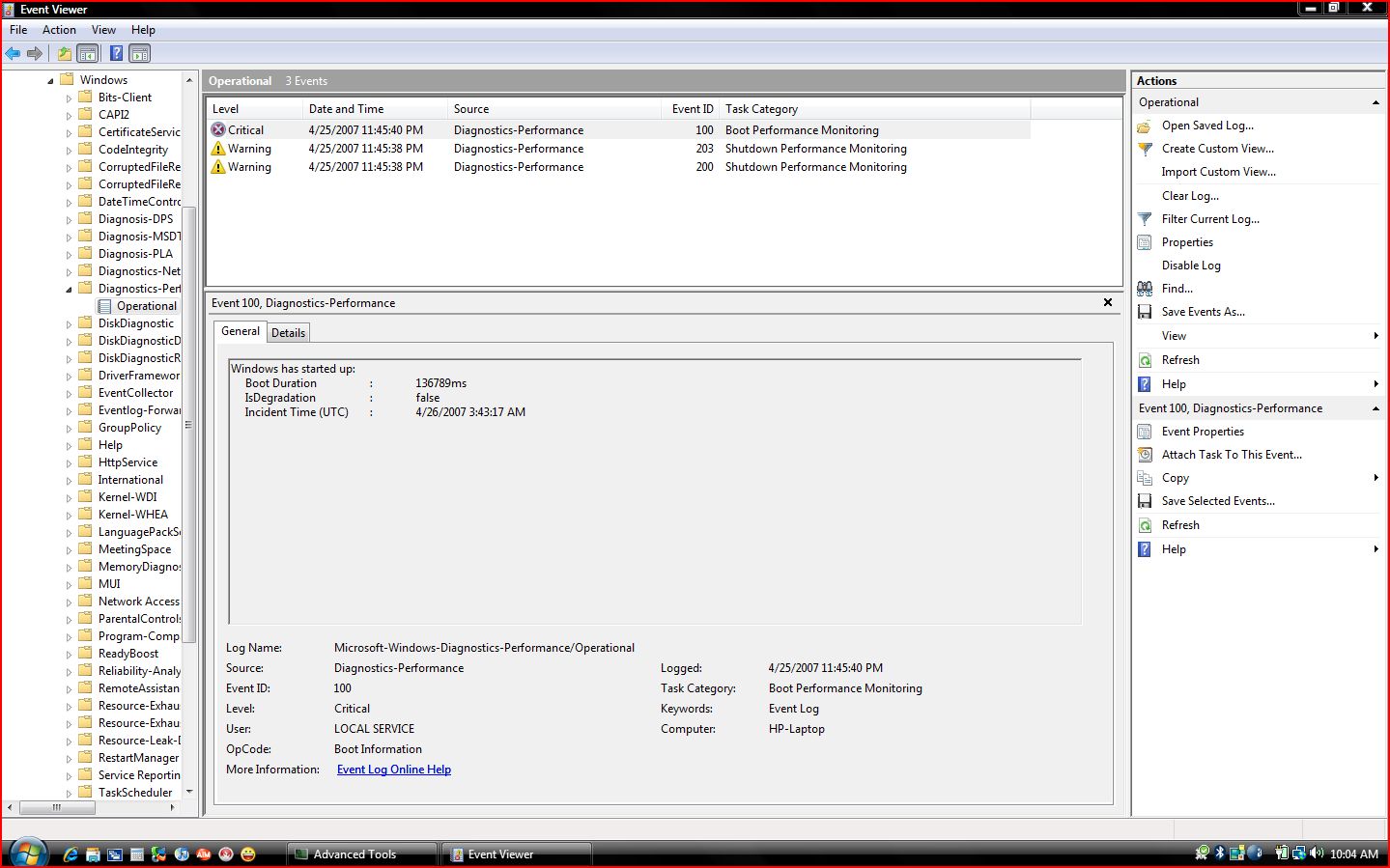Open the Copy submenu arrow
The image size is (1390, 868).
(1376, 478)
